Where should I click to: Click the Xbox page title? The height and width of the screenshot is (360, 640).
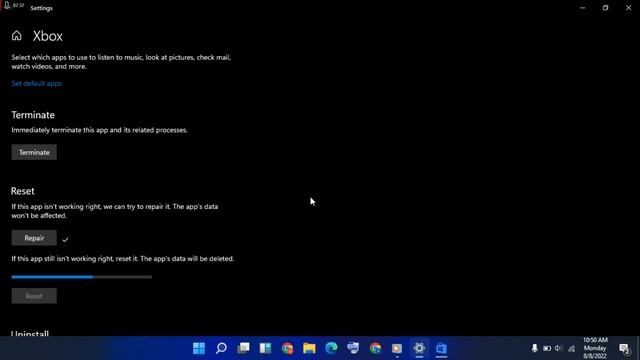point(48,36)
